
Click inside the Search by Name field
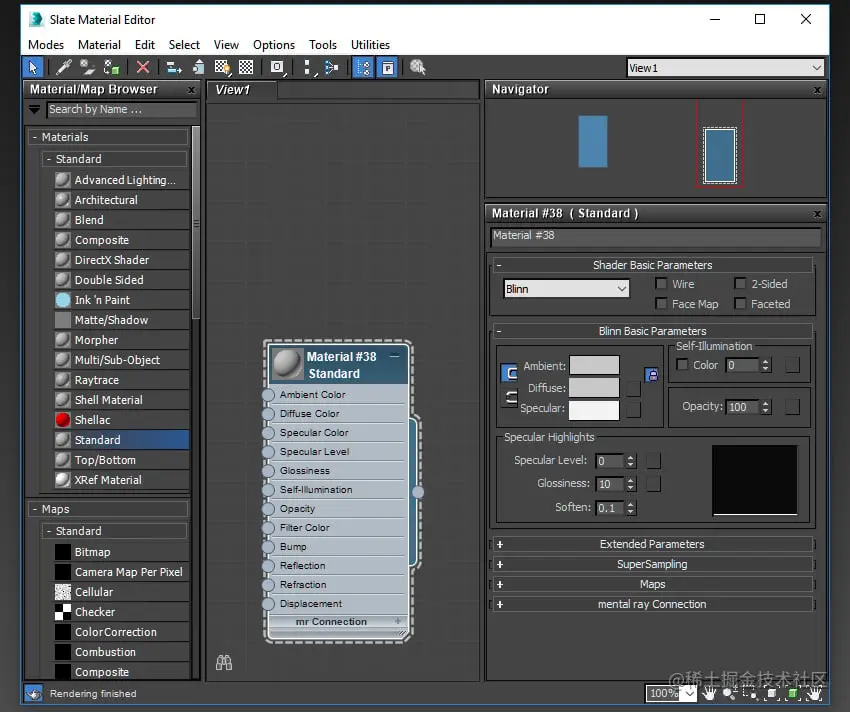pyautogui.click(x=120, y=109)
